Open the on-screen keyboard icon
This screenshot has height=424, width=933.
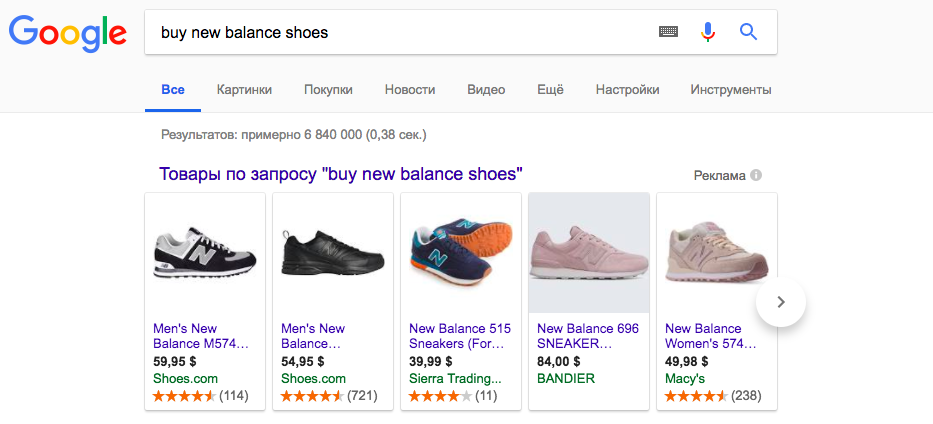pyautogui.click(x=668, y=32)
